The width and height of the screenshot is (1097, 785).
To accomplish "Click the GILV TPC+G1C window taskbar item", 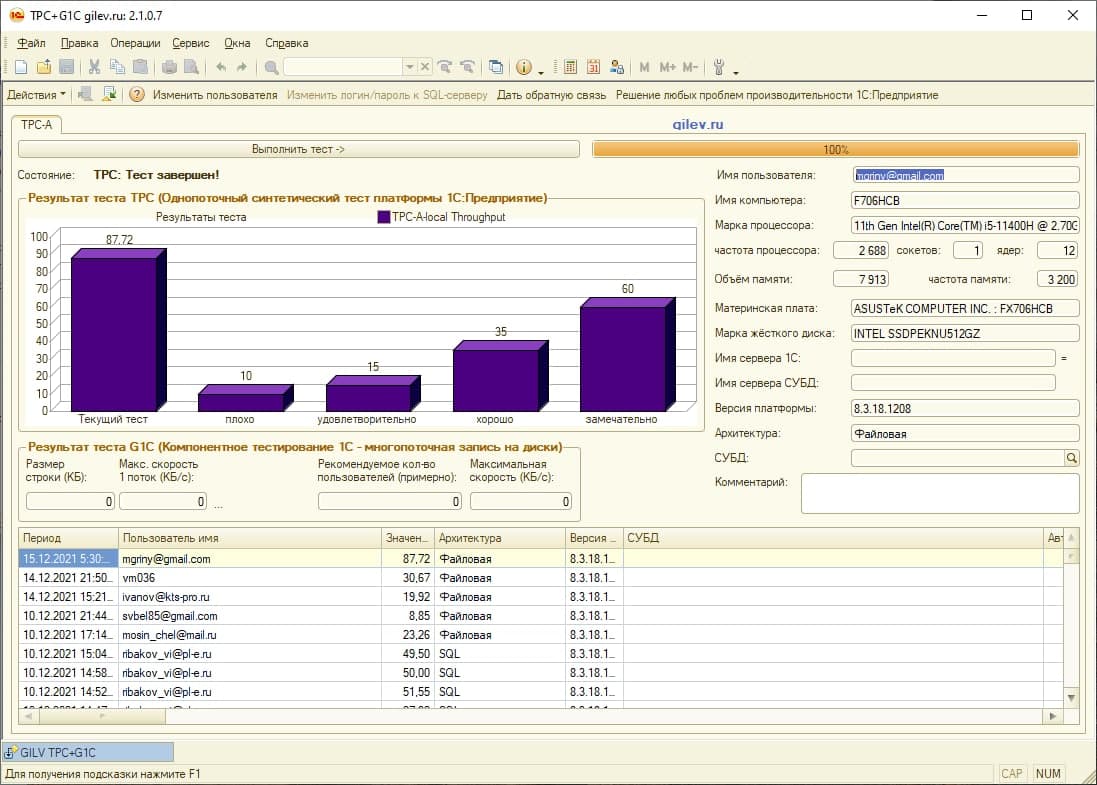I will tap(88, 752).
